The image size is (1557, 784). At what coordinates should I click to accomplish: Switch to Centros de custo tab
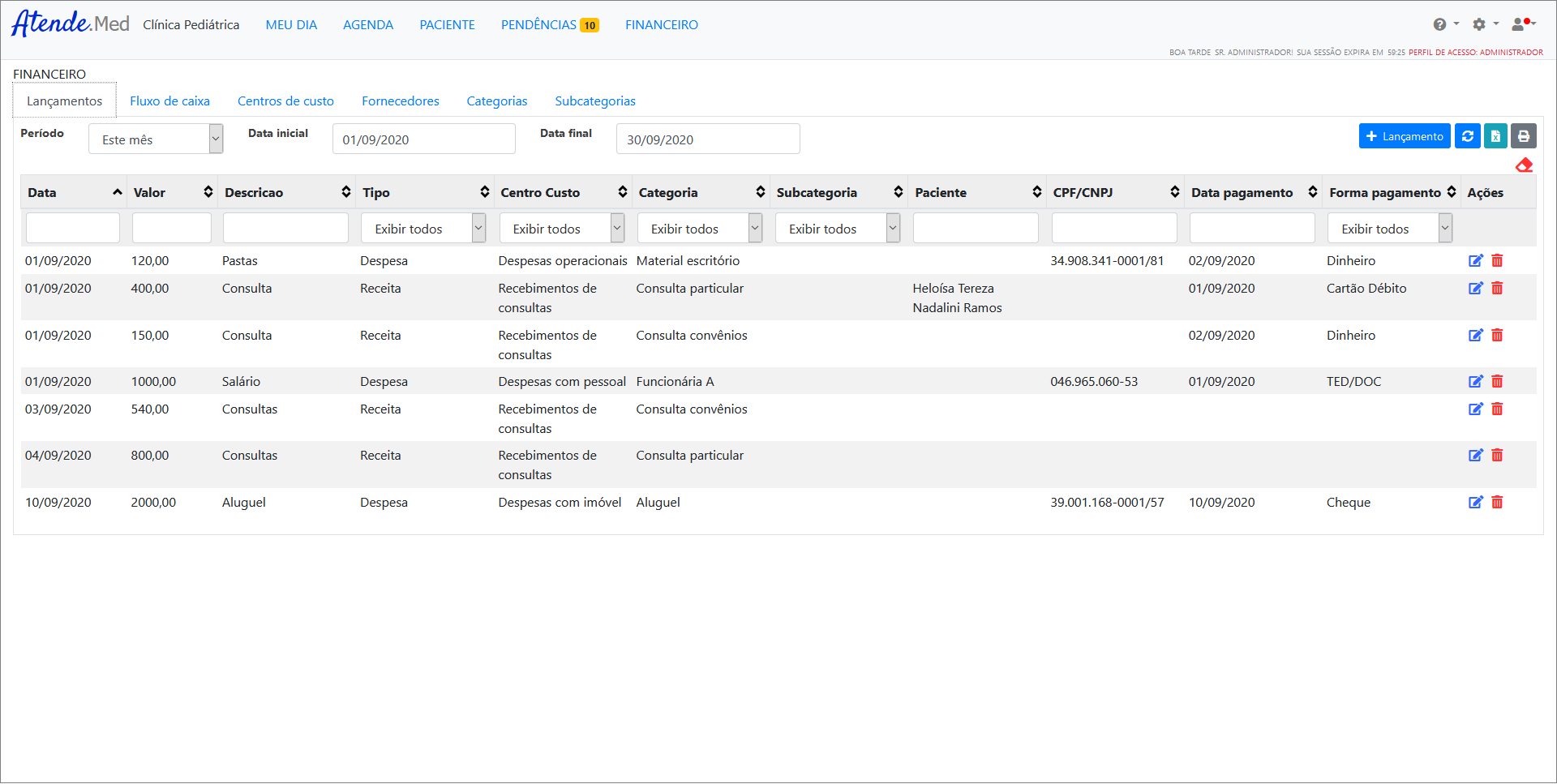285,101
